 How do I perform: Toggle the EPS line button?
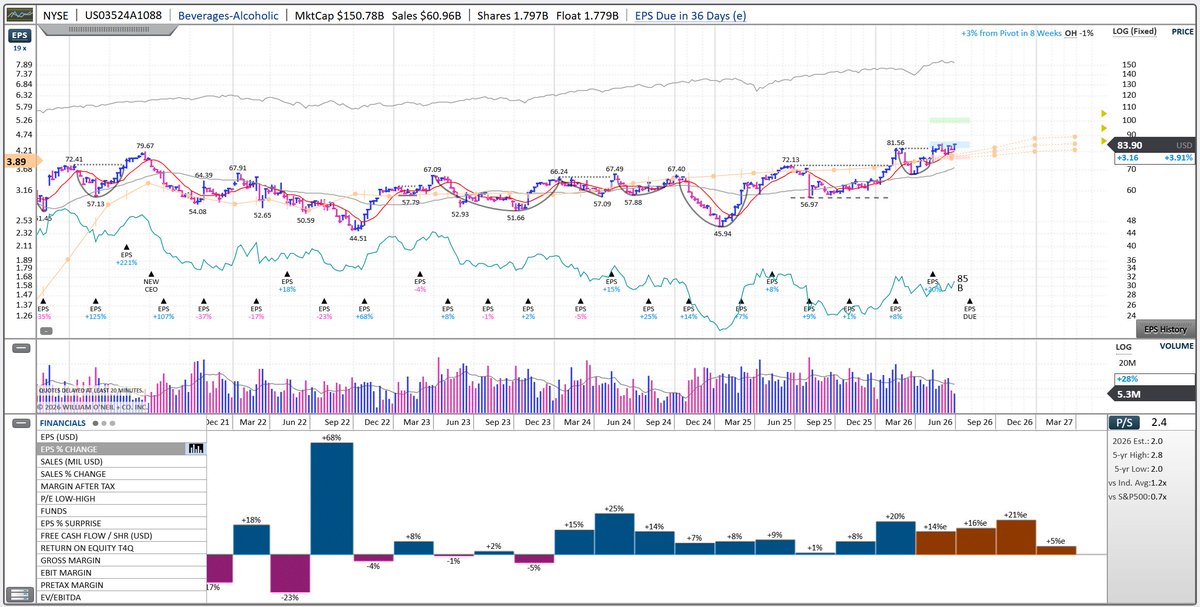click(19, 36)
